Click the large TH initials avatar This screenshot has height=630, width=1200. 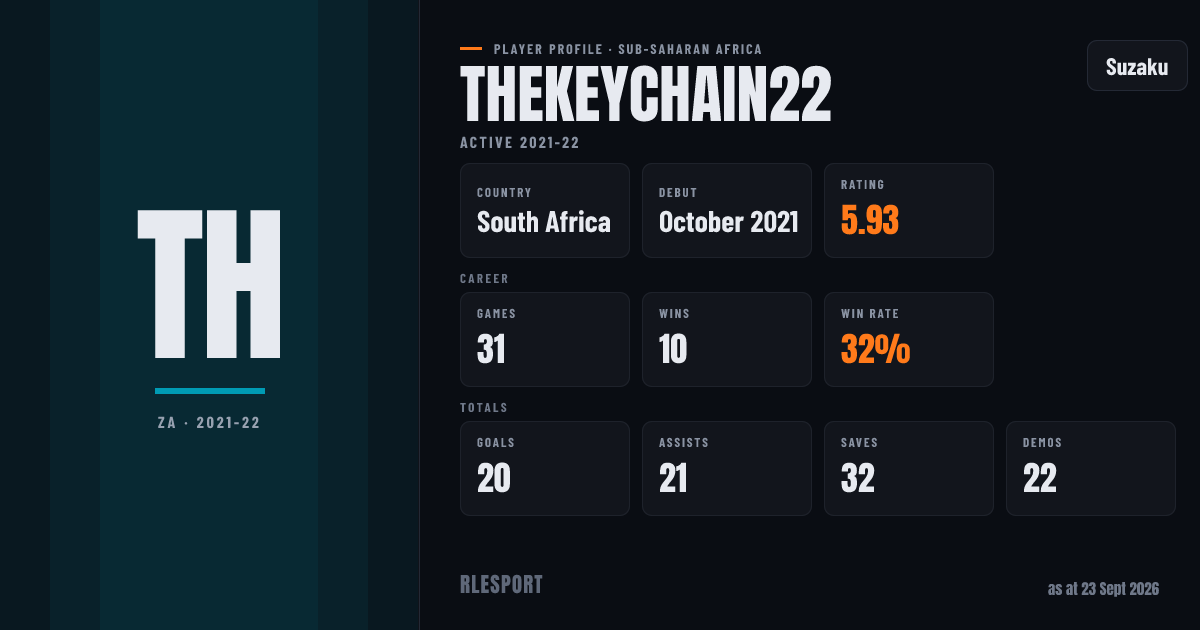tap(209, 284)
